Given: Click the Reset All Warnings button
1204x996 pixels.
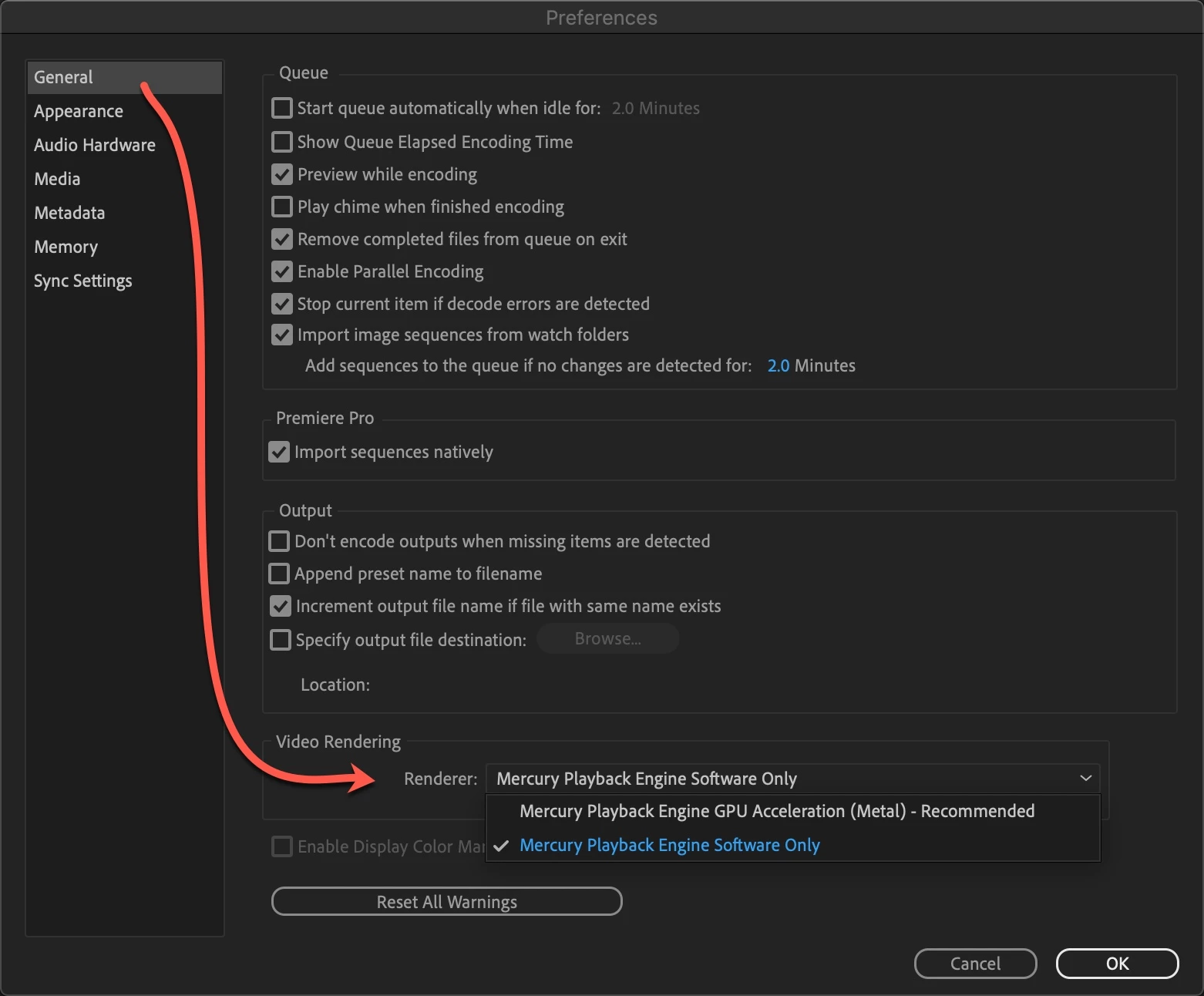Looking at the screenshot, I should click(447, 902).
